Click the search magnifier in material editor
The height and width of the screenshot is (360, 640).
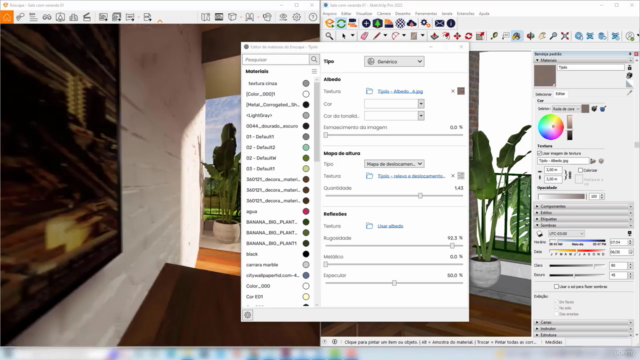(314, 60)
